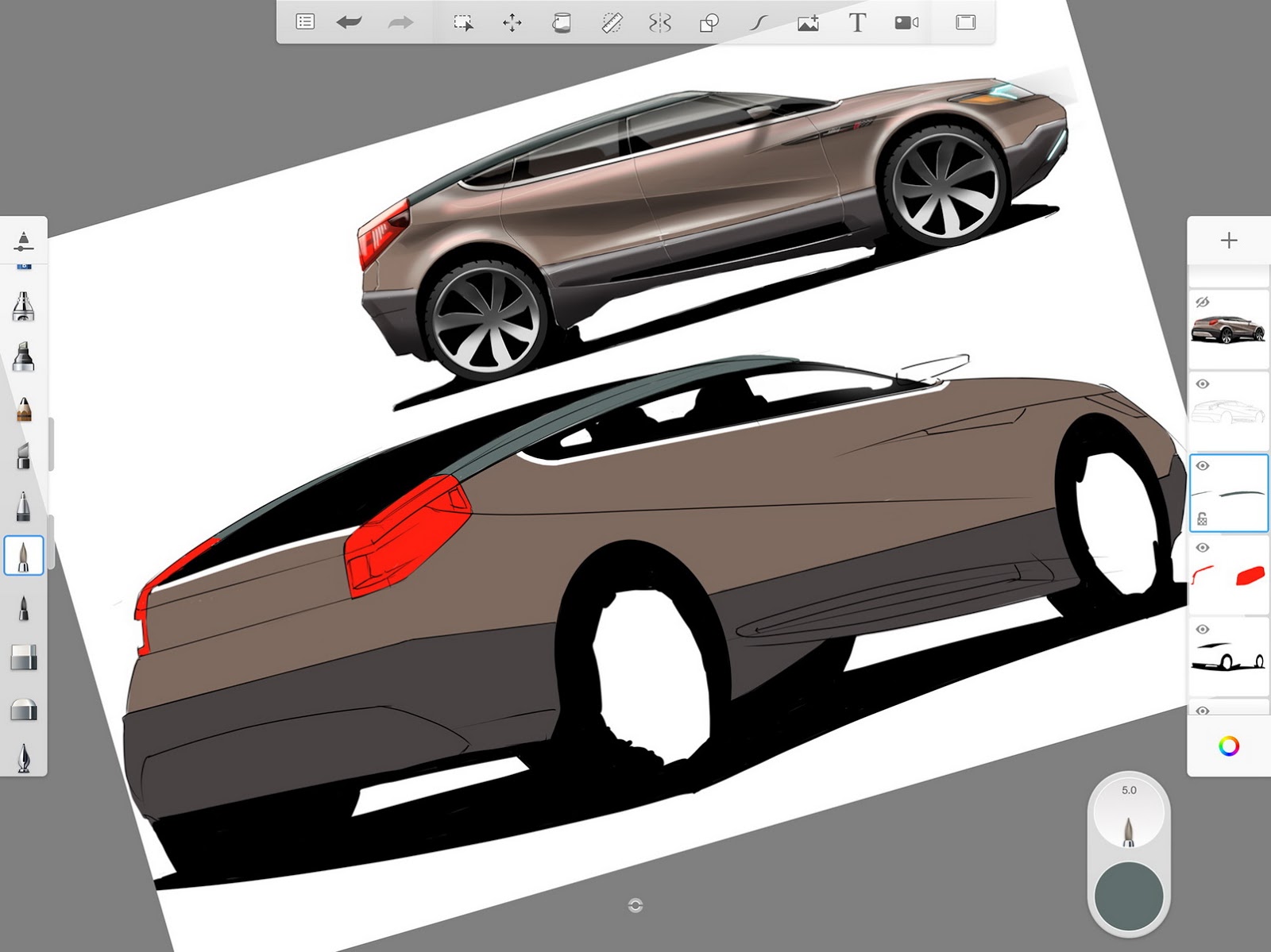Image resolution: width=1271 pixels, height=952 pixels.
Task: Open the Draw Styles shapes tool
Action: 709,22
